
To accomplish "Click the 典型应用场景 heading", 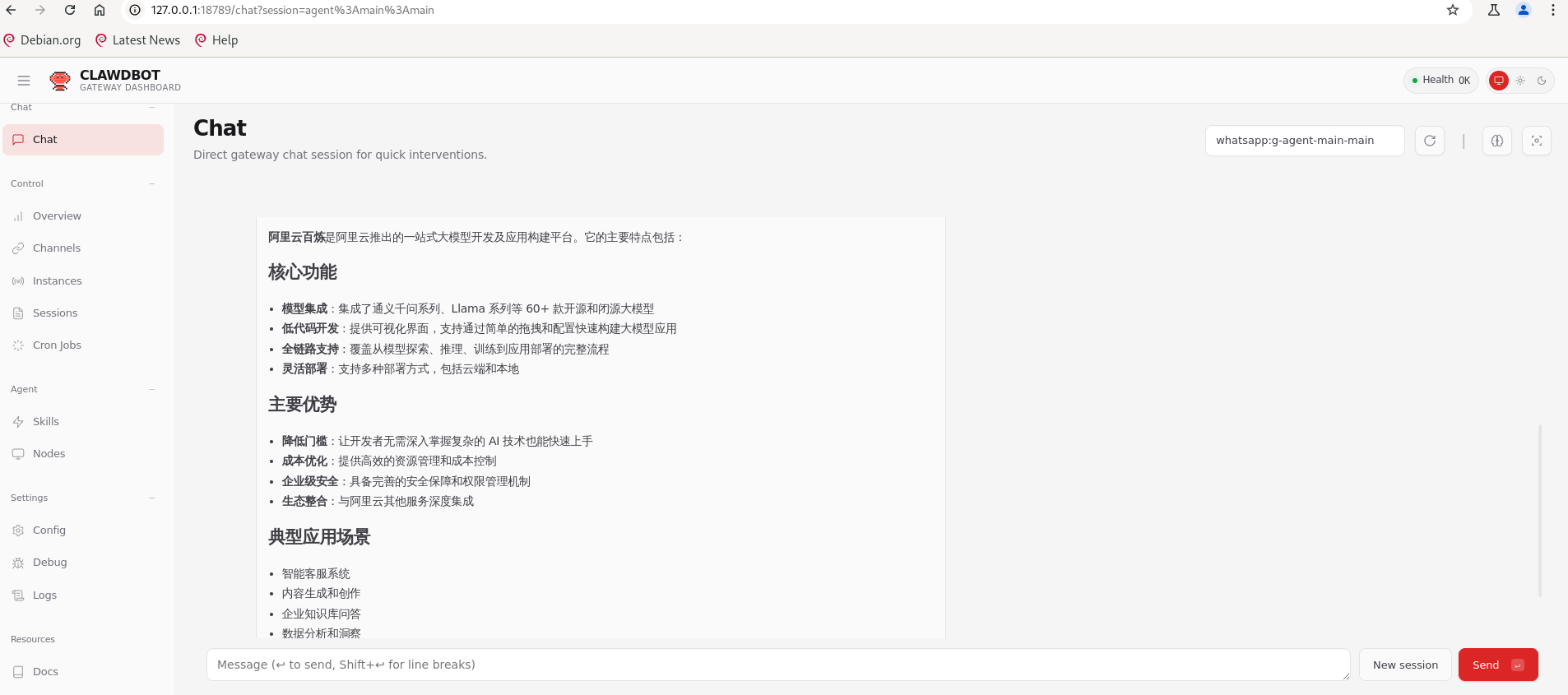I will pyautogui.click(x=319, y=537).
